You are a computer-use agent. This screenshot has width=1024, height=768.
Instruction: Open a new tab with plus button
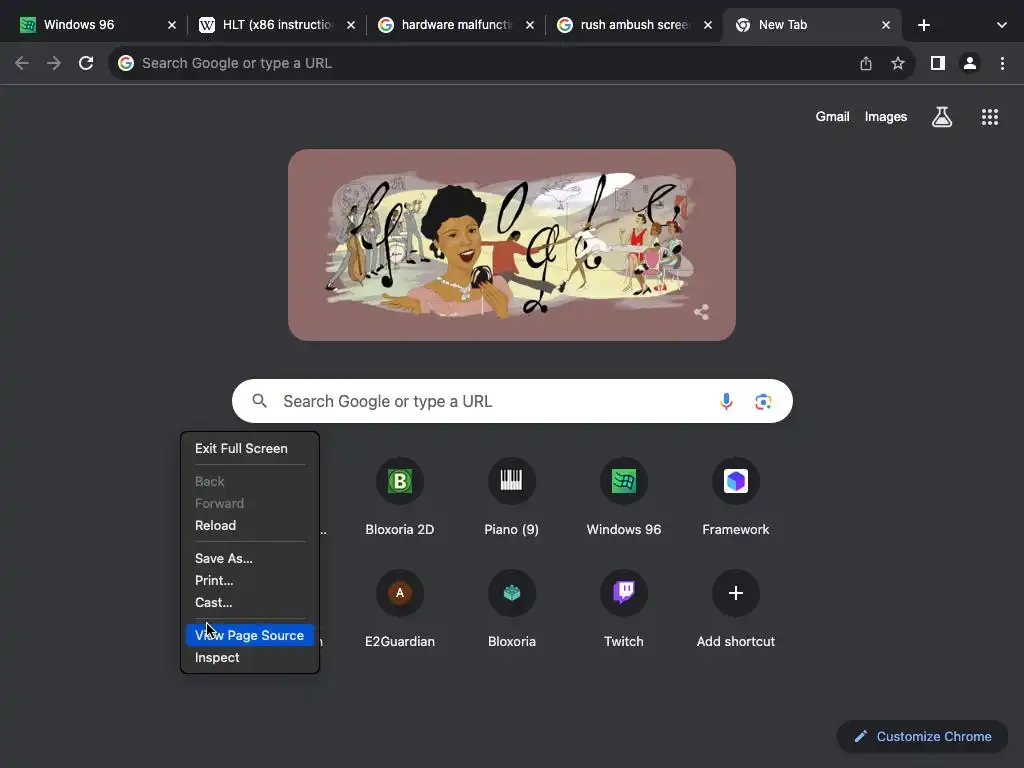coord(923,25)
